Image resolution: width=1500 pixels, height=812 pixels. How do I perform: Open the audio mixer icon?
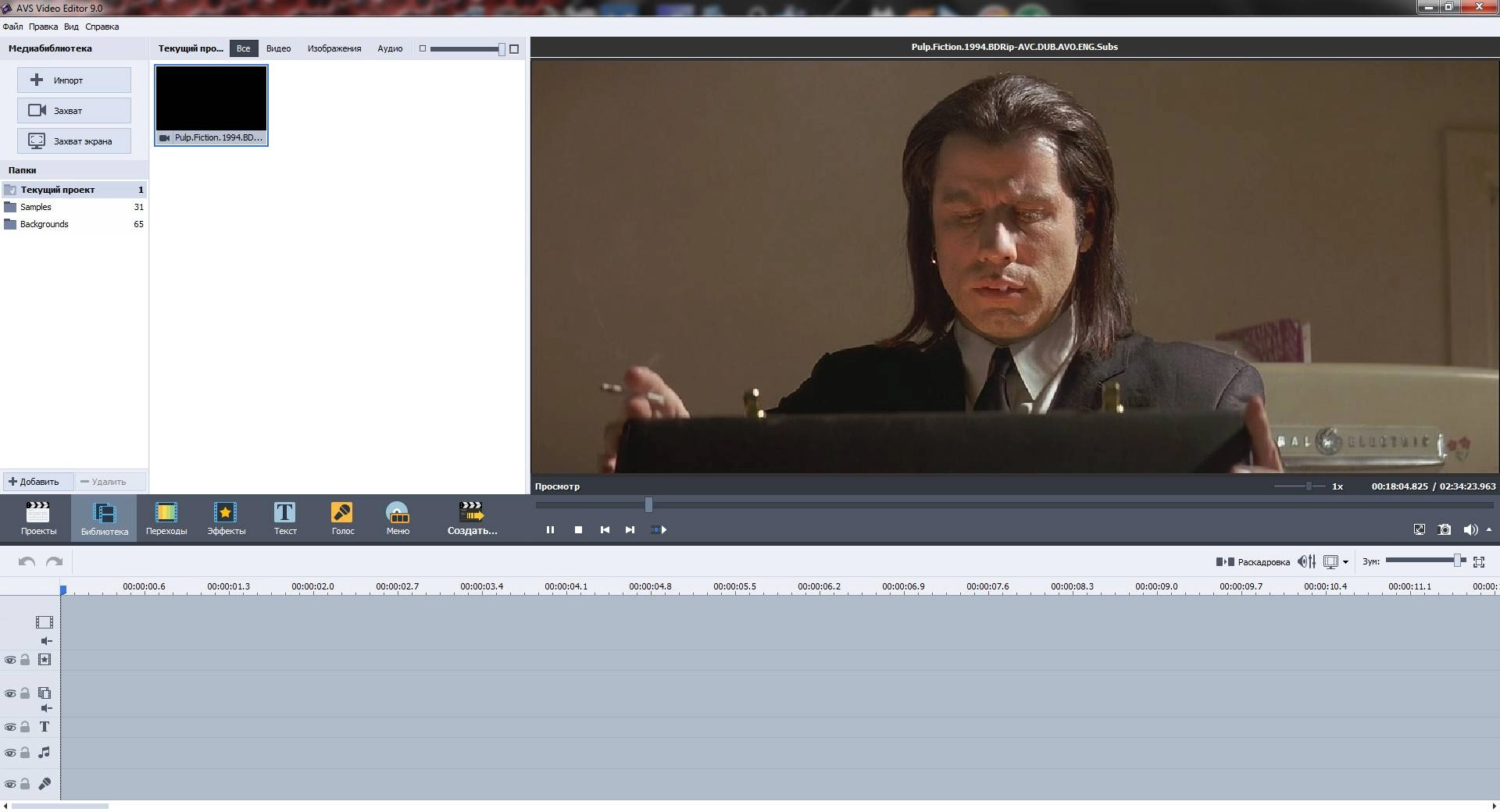click(x=1306, y=561)
